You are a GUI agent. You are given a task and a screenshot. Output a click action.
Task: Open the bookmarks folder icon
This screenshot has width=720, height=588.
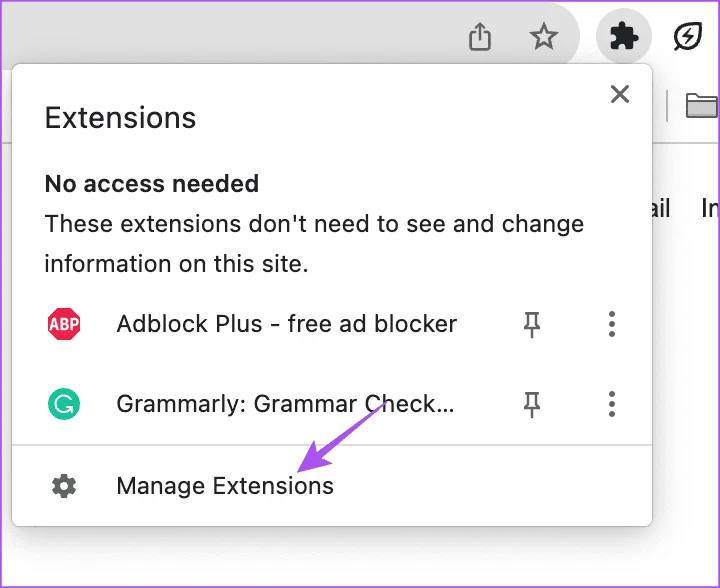coord(702,105)
